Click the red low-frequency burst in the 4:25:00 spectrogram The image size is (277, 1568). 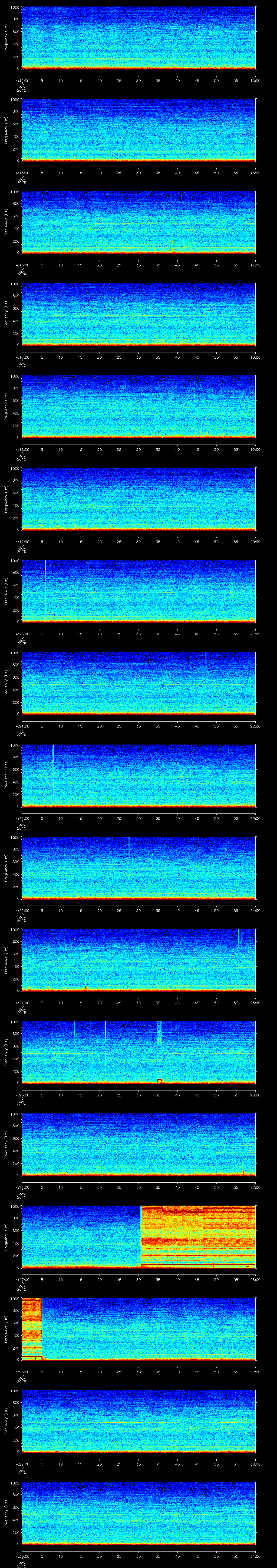coord(160,1080)
